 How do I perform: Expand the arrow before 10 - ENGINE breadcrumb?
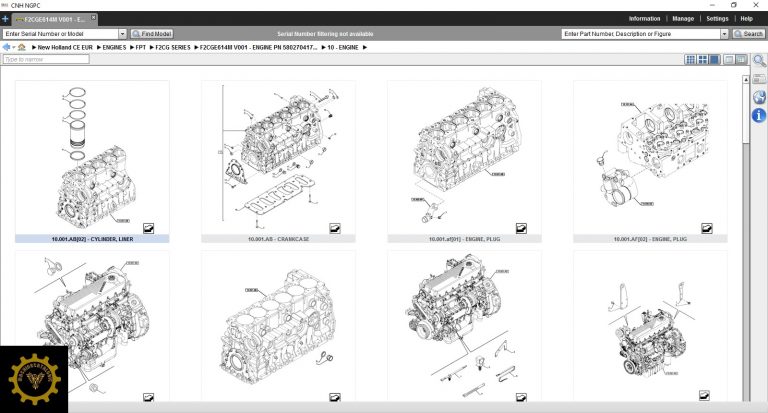click(x=324, y=48)
